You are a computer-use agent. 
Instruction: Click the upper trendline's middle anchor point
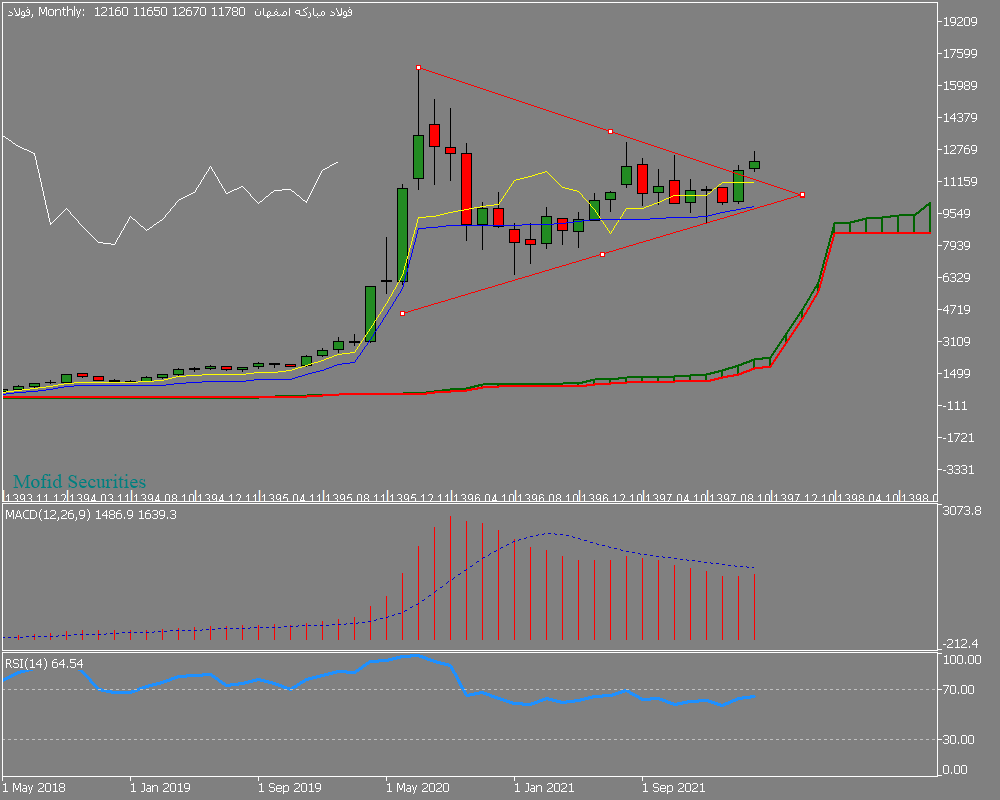pos(610,131)
